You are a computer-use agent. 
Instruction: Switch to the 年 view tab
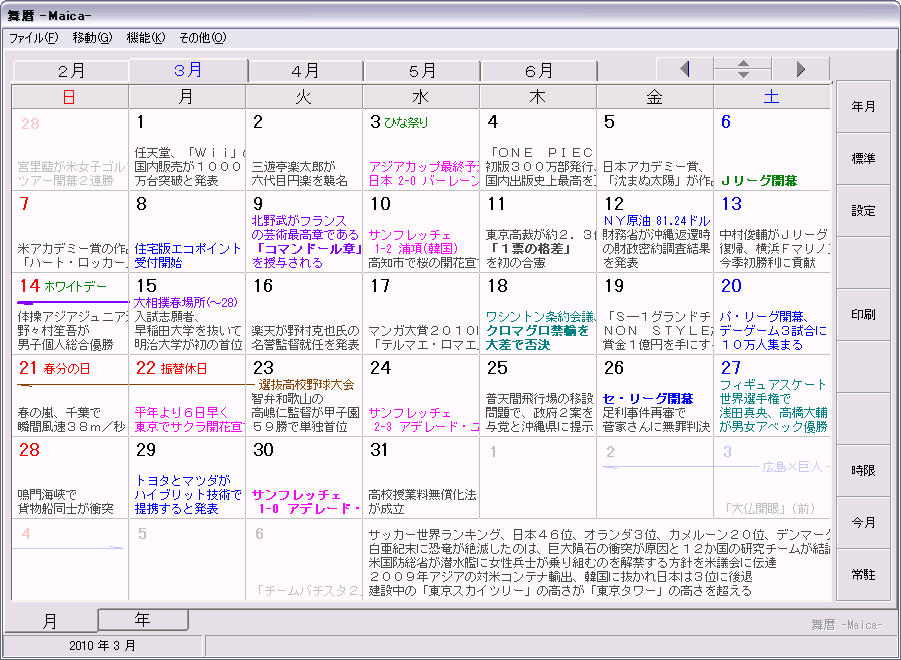coord(143,619)
